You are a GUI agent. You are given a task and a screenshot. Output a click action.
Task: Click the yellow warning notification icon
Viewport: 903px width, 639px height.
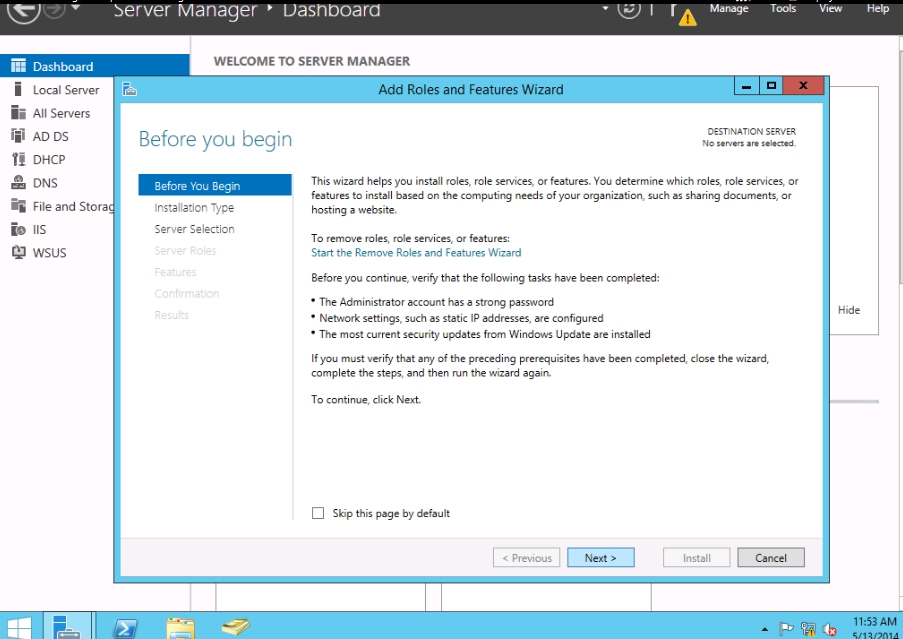687,18
